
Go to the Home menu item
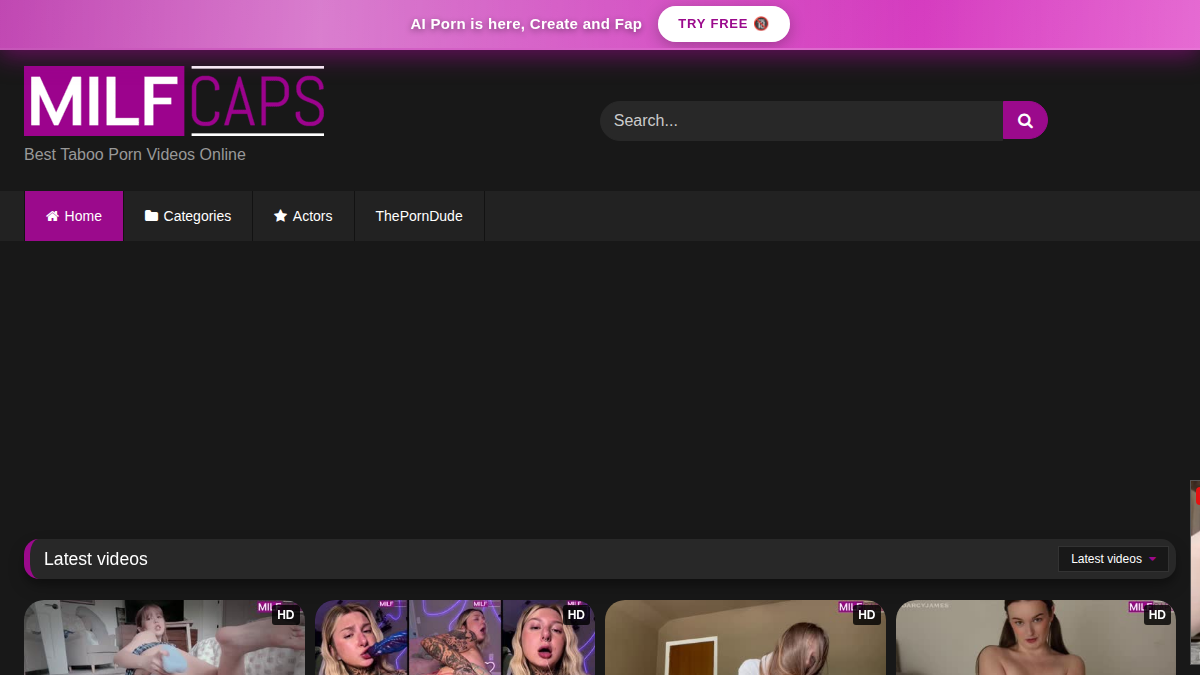(74, 216)
